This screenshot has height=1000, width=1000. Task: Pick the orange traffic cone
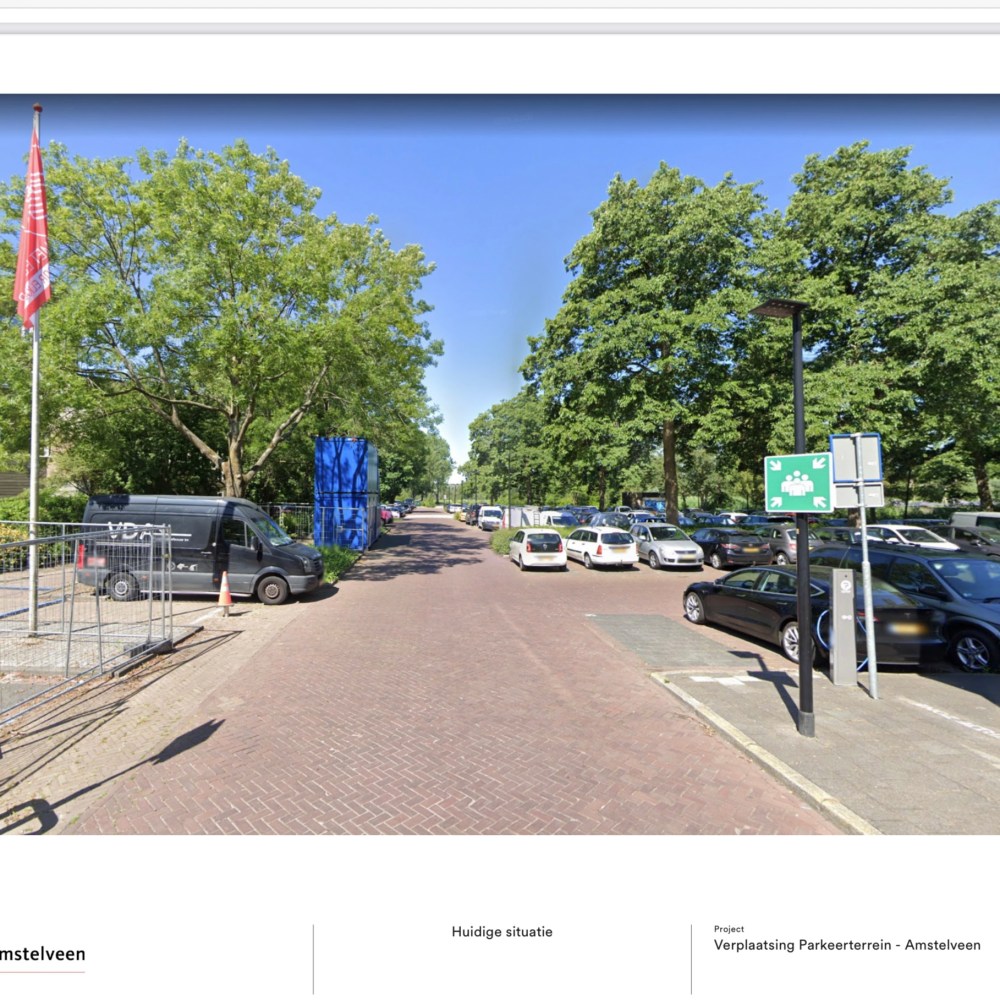[225, 592]
